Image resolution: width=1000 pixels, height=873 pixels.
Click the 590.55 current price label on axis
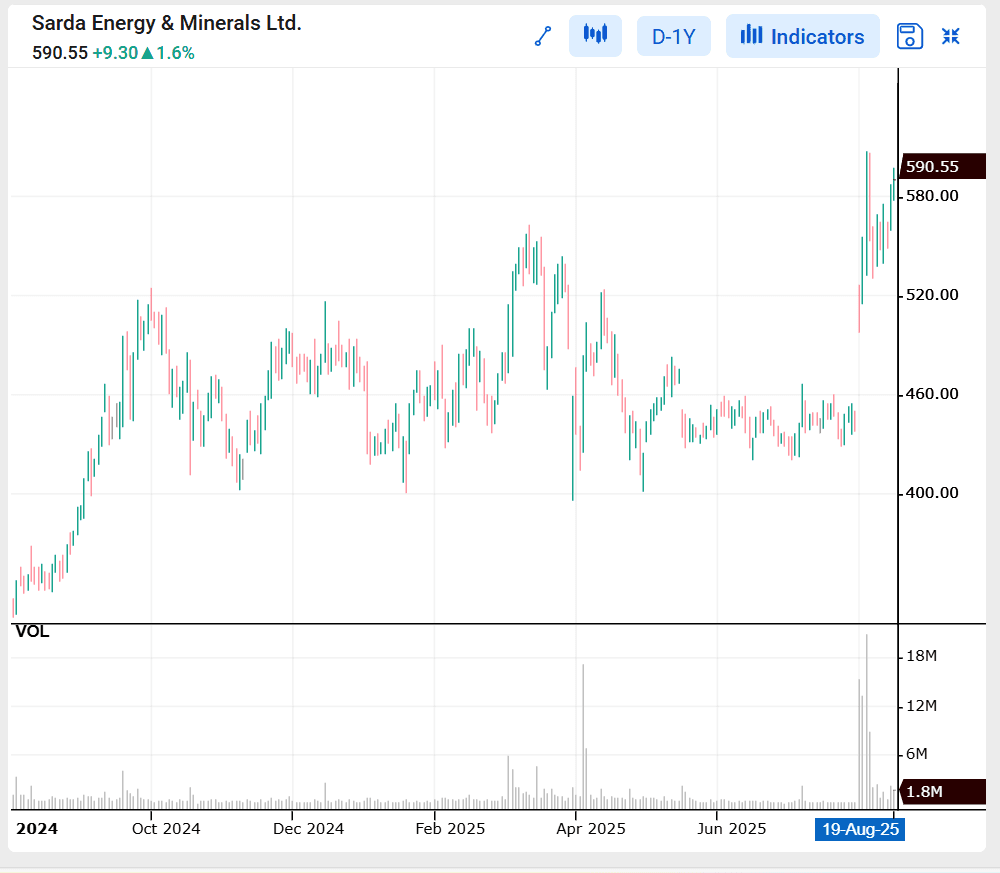(x=942, y=166)
